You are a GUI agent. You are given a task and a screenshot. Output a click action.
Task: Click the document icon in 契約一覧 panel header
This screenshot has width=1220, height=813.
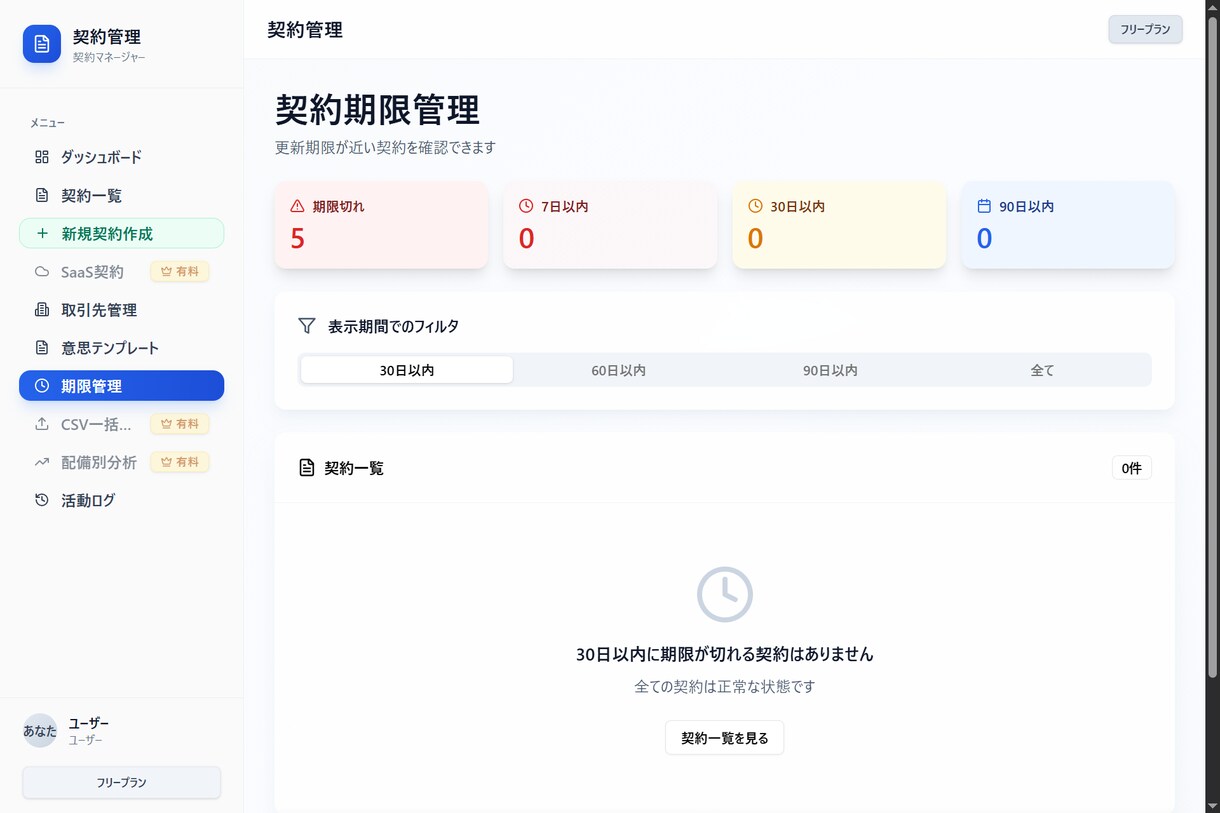307,468
